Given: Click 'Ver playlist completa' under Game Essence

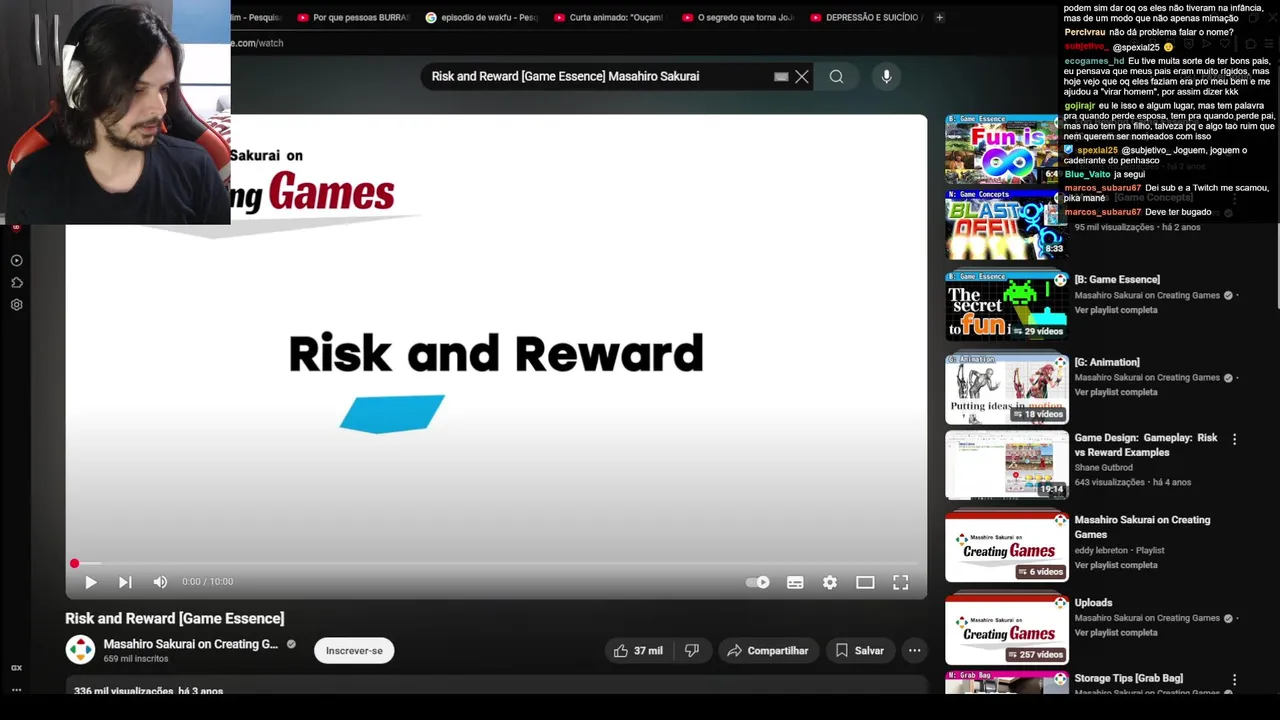Looking at the screenshot, I should click(1116, 310).
